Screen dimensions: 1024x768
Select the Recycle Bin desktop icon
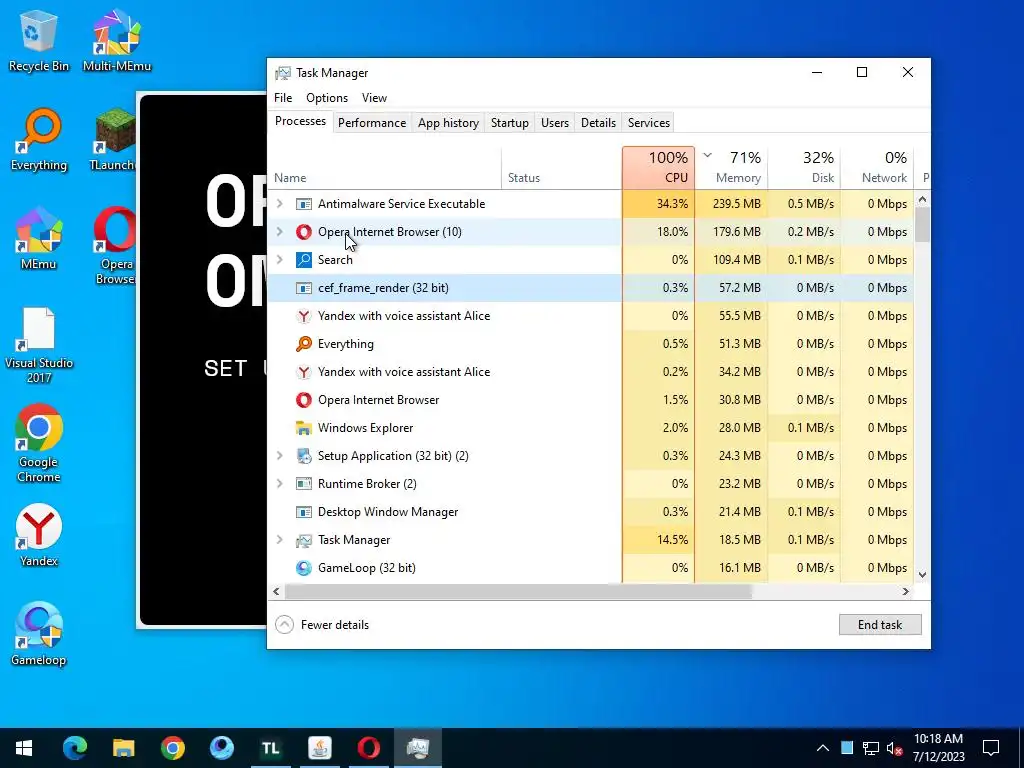coord(39,40)
